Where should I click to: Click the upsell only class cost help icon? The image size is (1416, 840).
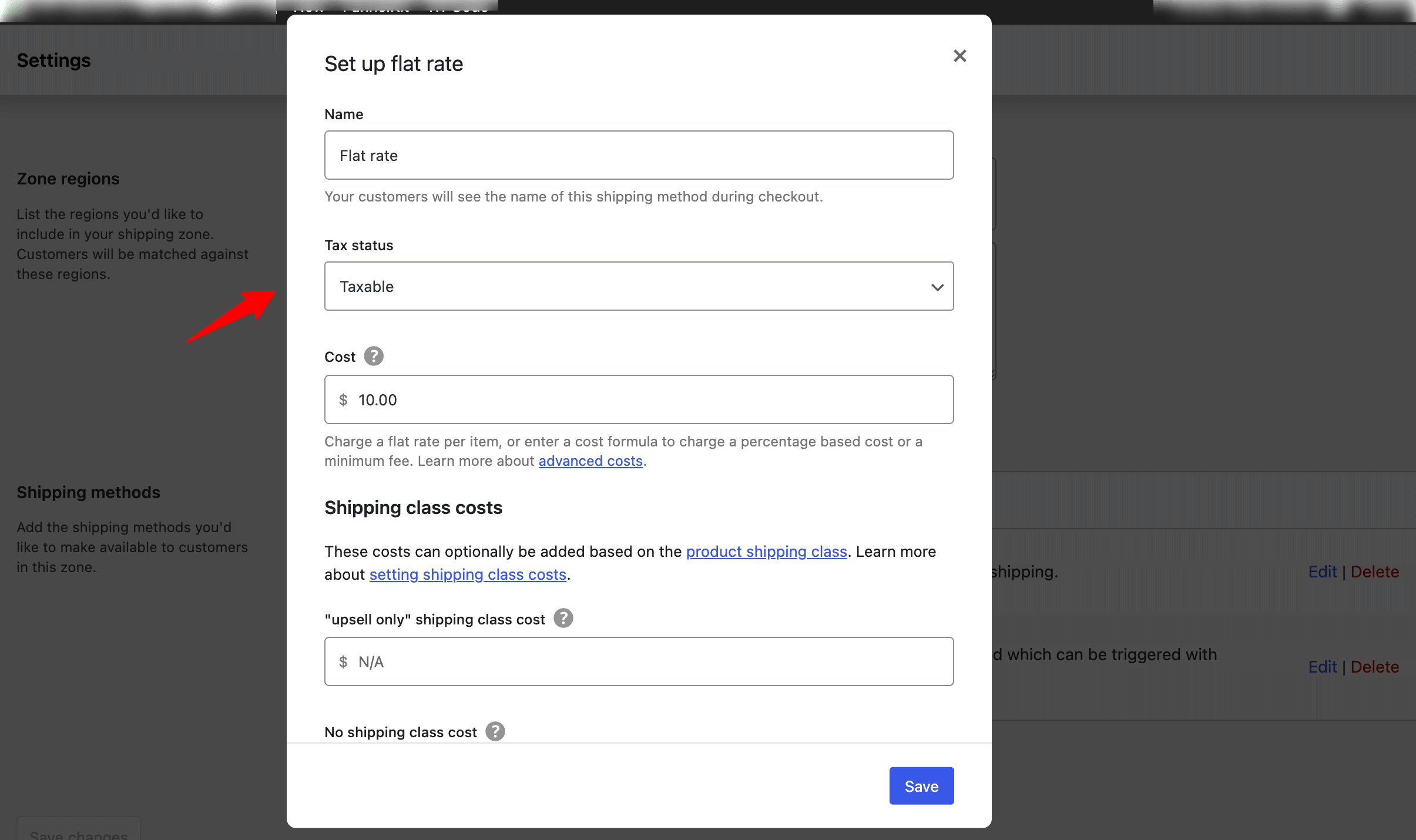(x=563, y=619)
